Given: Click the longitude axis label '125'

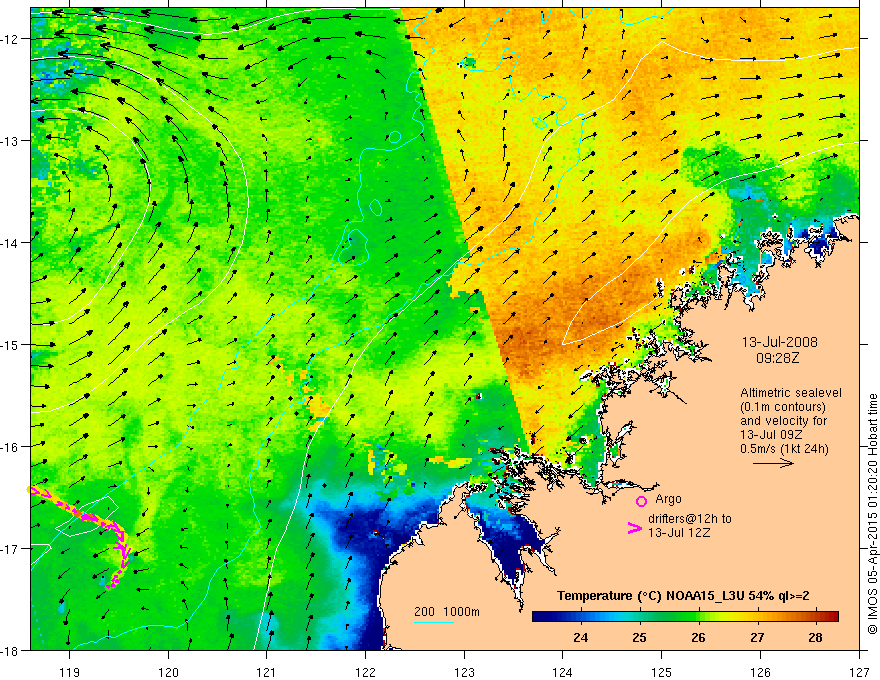Looking at the screenshot, I should coord(662,672).
